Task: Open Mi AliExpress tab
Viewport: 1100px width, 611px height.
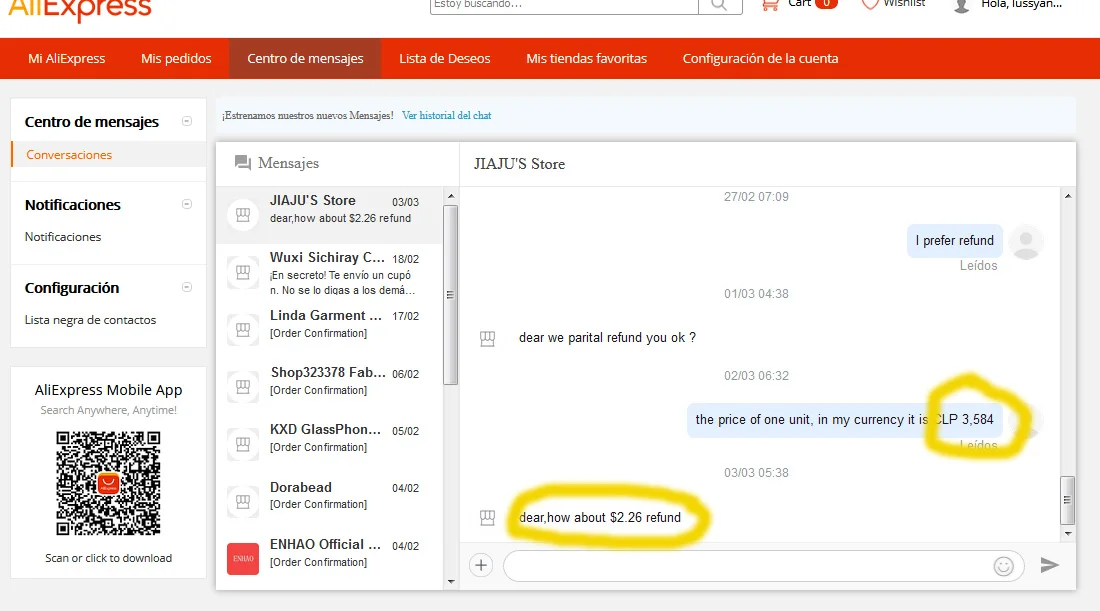Action: (67, 58)
